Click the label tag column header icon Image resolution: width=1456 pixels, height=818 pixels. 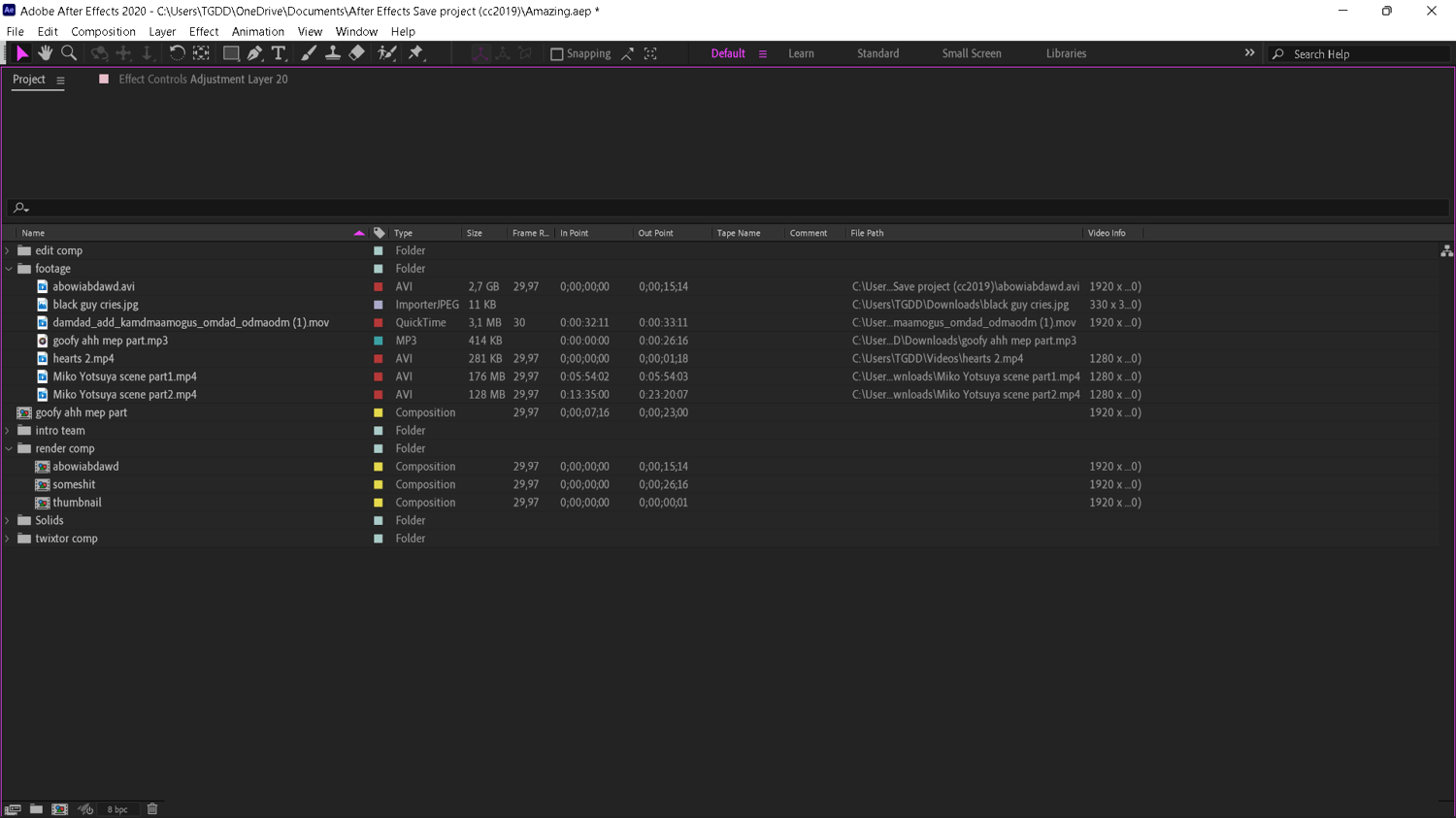pyautogui.click(x=380, y=233)
